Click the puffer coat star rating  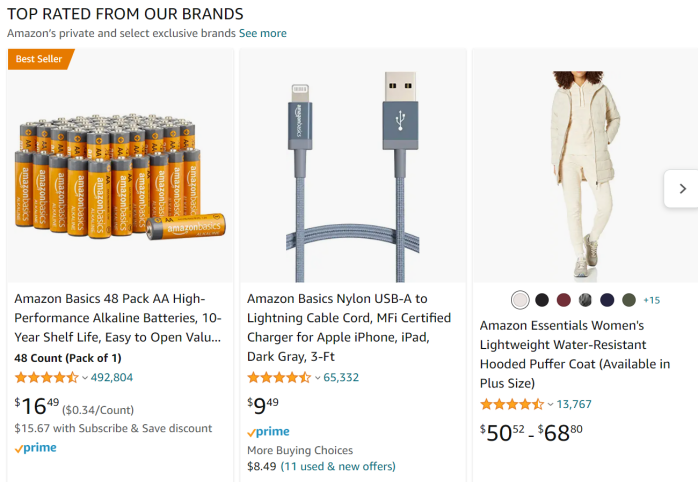click(x=512, y=405)
